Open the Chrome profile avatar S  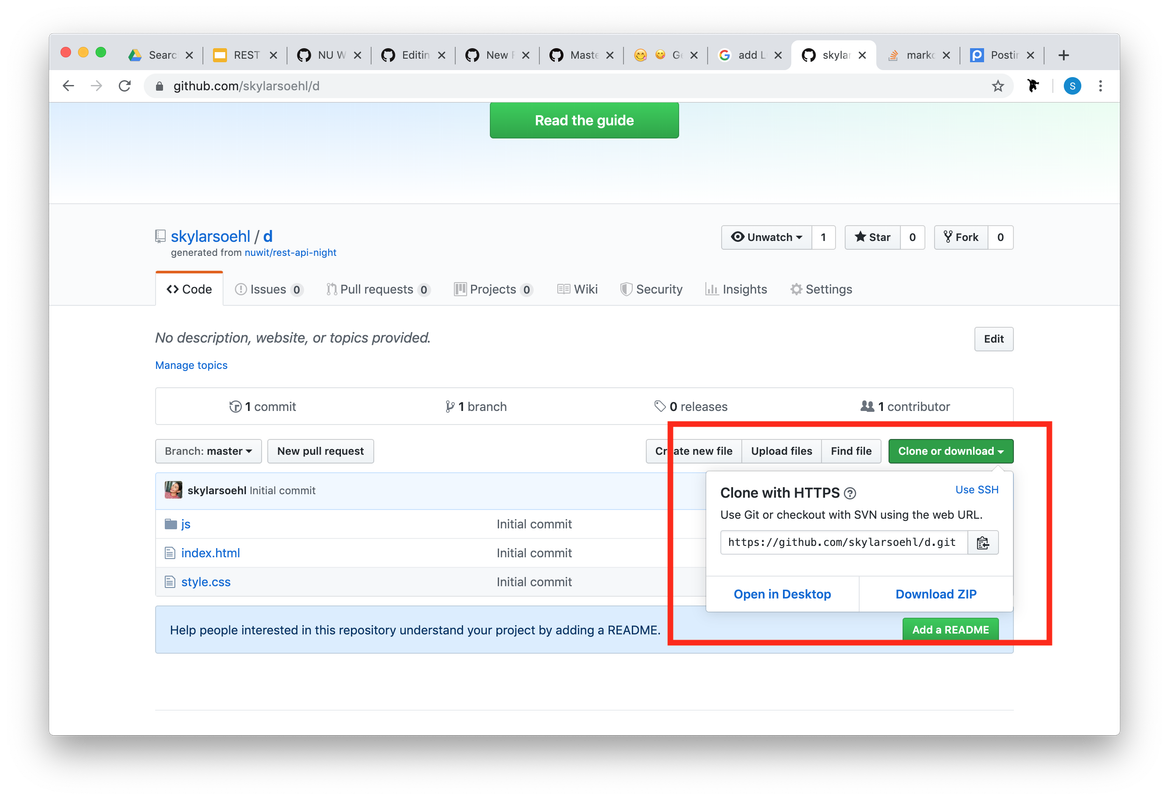coord(1072,86)
